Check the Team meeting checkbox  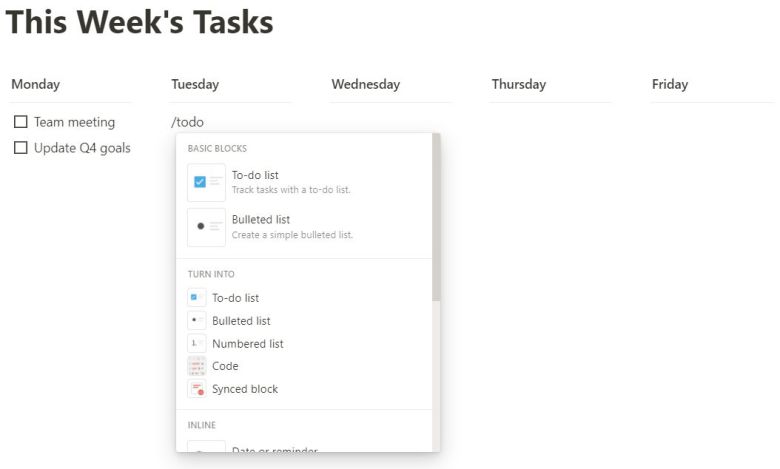[20, 122]
